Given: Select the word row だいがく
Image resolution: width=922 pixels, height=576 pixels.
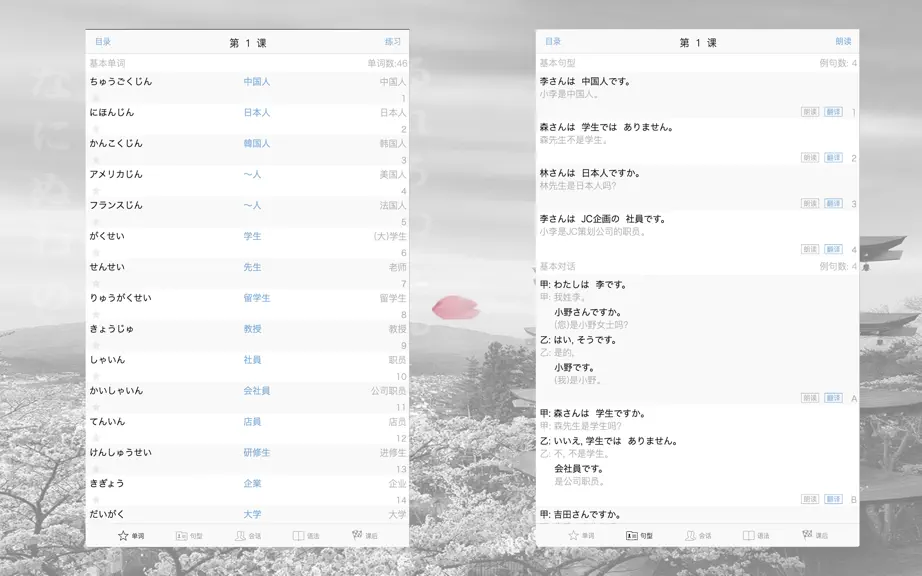Looking at the screenshot, I should tap(248, 514).
